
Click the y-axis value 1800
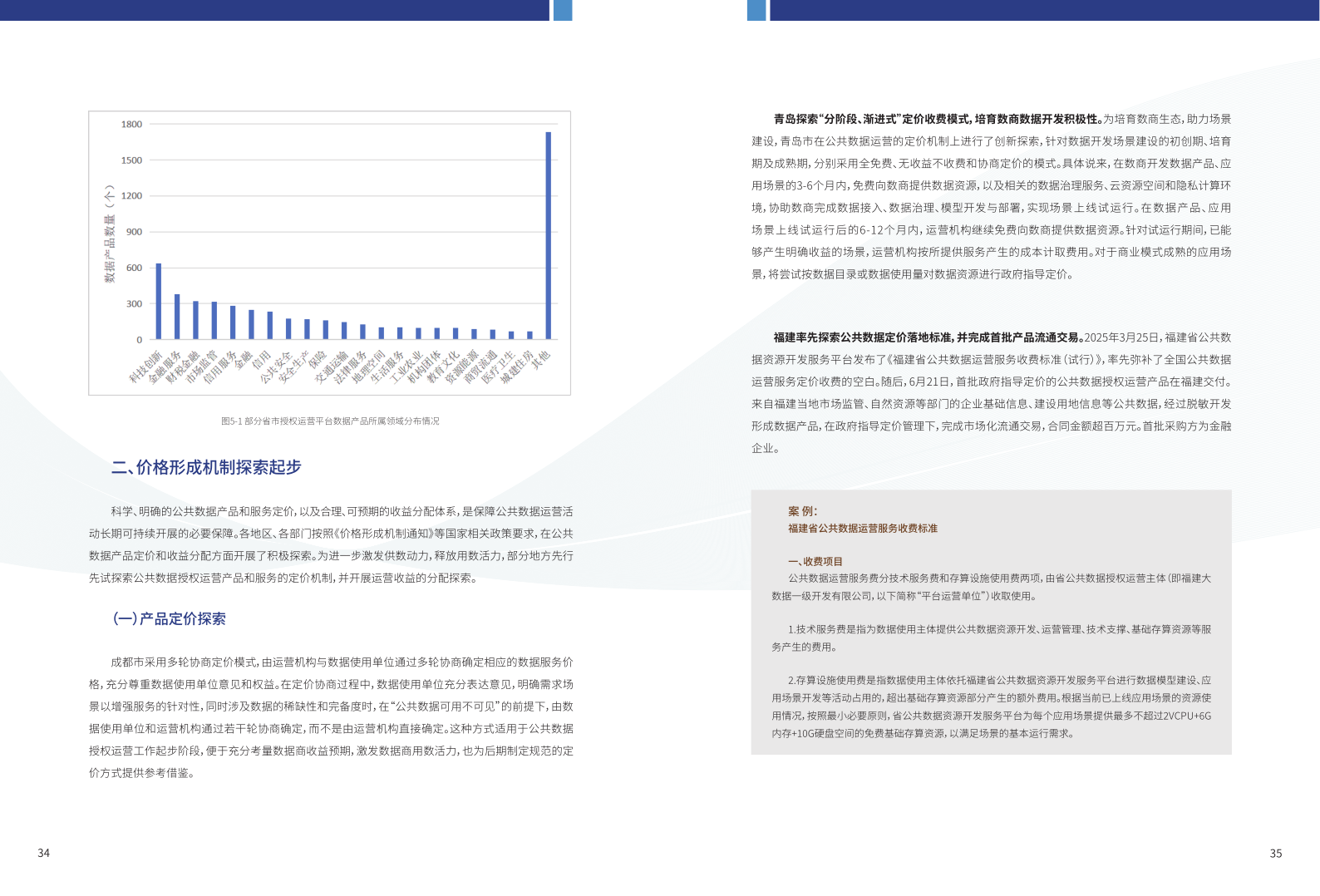point(131,125)
